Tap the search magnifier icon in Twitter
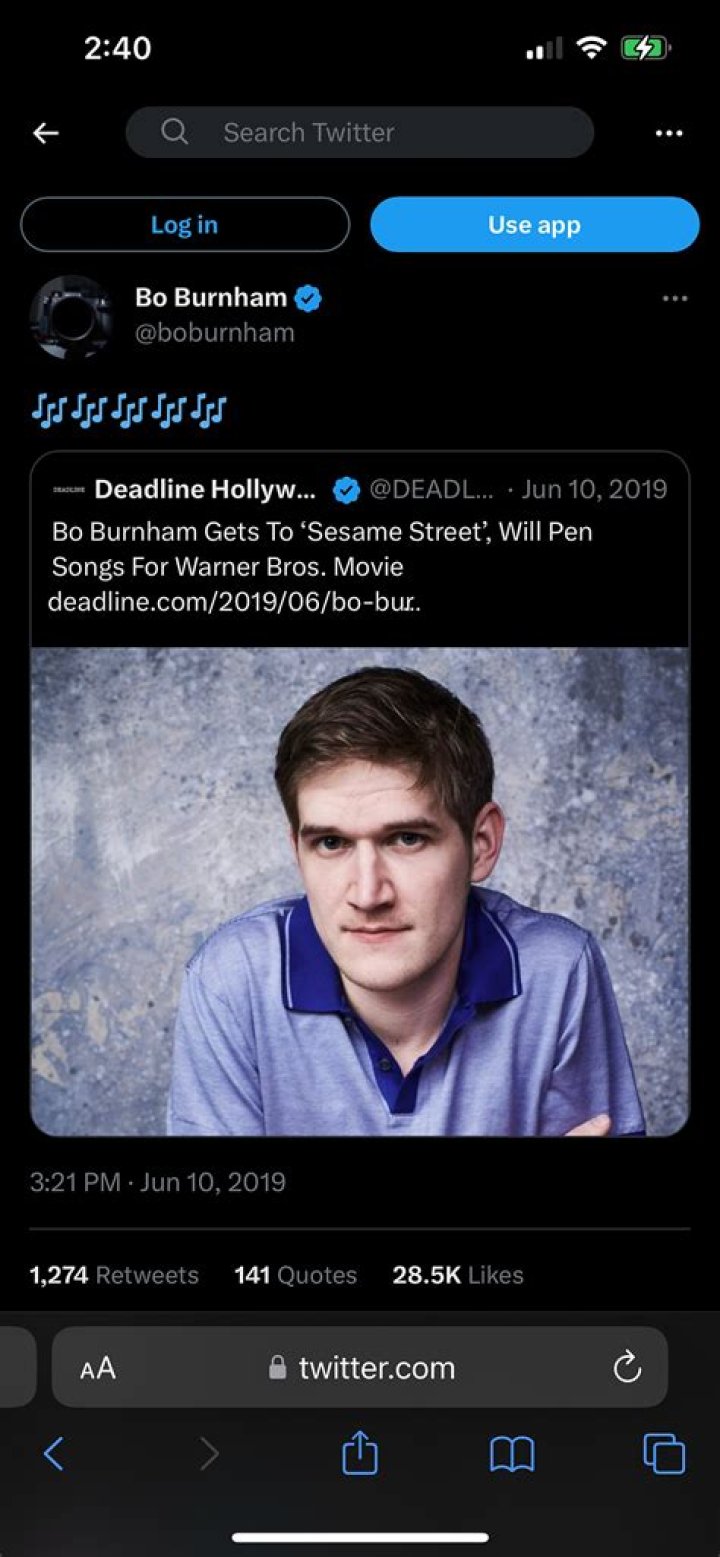Viewport: 720px width, 1557px height. (175, 132)
